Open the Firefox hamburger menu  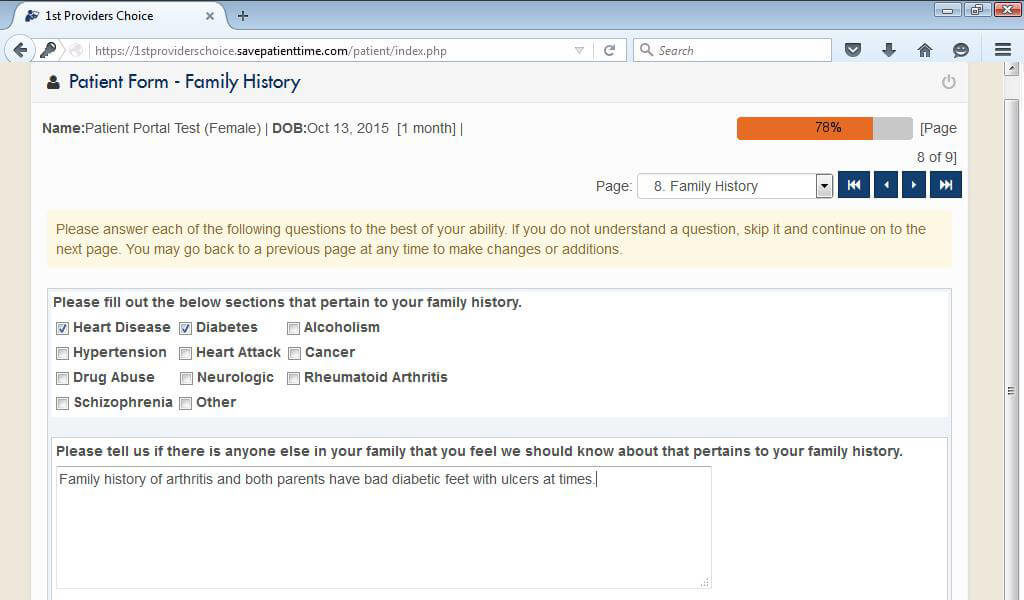(x=1003, y=50)
